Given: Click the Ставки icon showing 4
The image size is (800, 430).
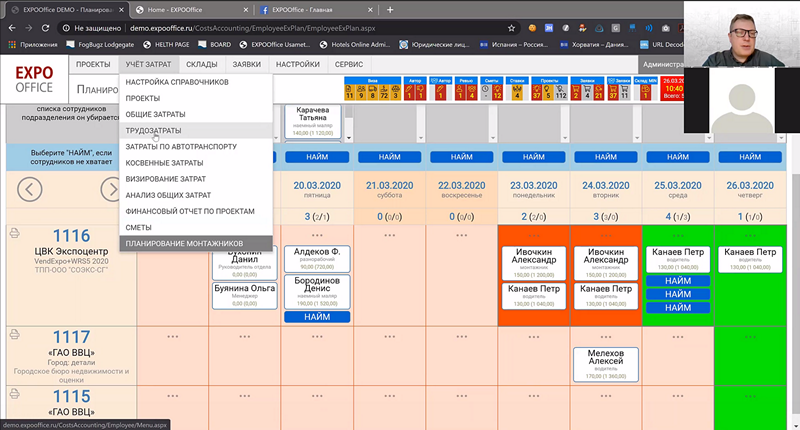Looking at the screenshot, I should [517, 92].
